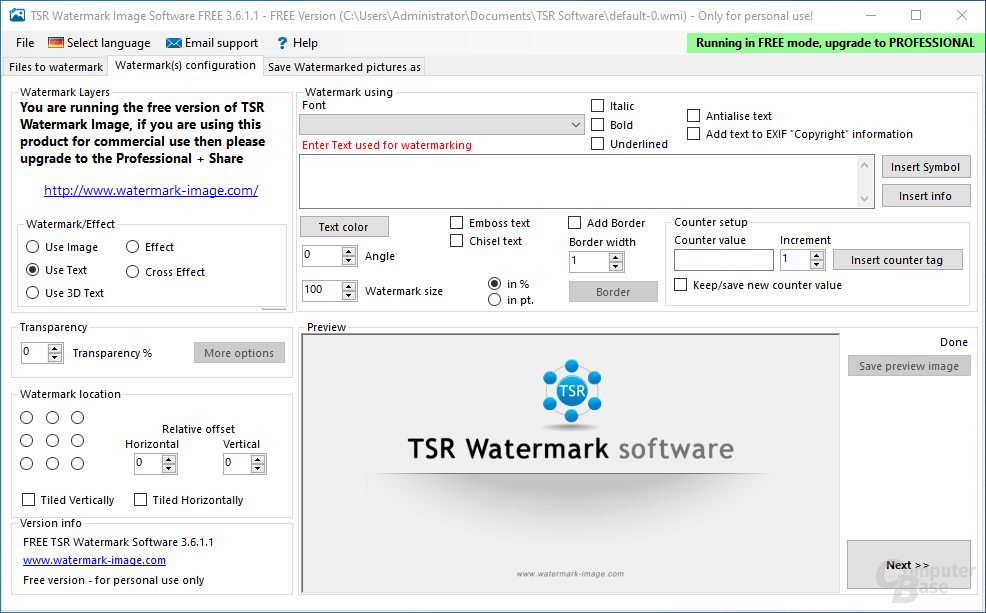Select the bottom-right watermark location radio
This screenshot has width=986, height=613.
[x=77, y=463]
